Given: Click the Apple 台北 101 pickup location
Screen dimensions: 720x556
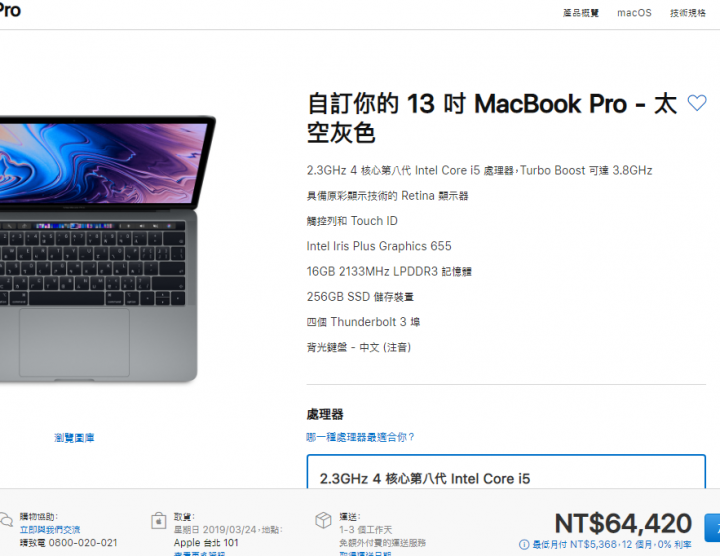Looking at the screenshot, I should [206, 543].
